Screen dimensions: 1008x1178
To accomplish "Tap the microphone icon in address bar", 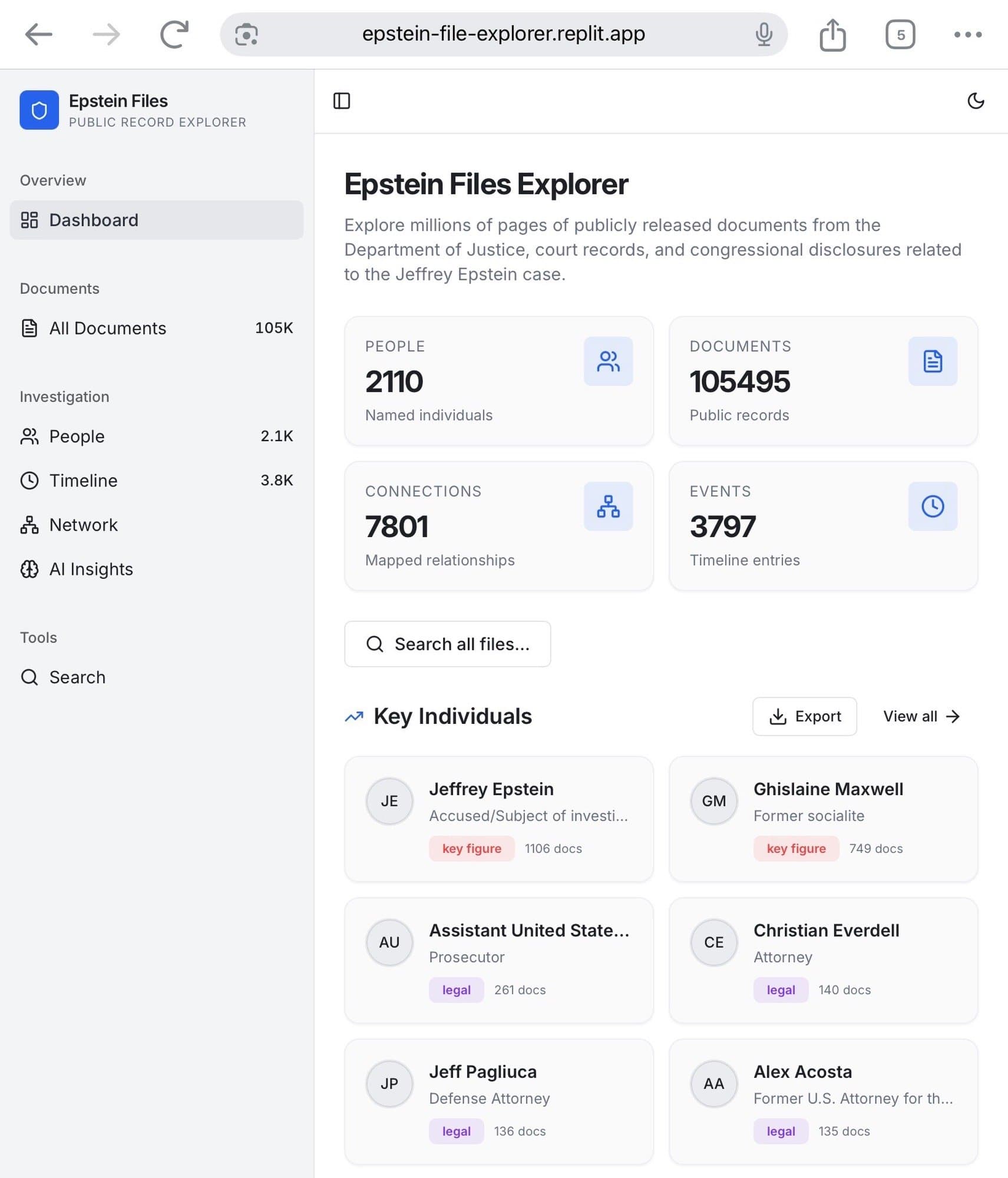I will tap(764, 35).
